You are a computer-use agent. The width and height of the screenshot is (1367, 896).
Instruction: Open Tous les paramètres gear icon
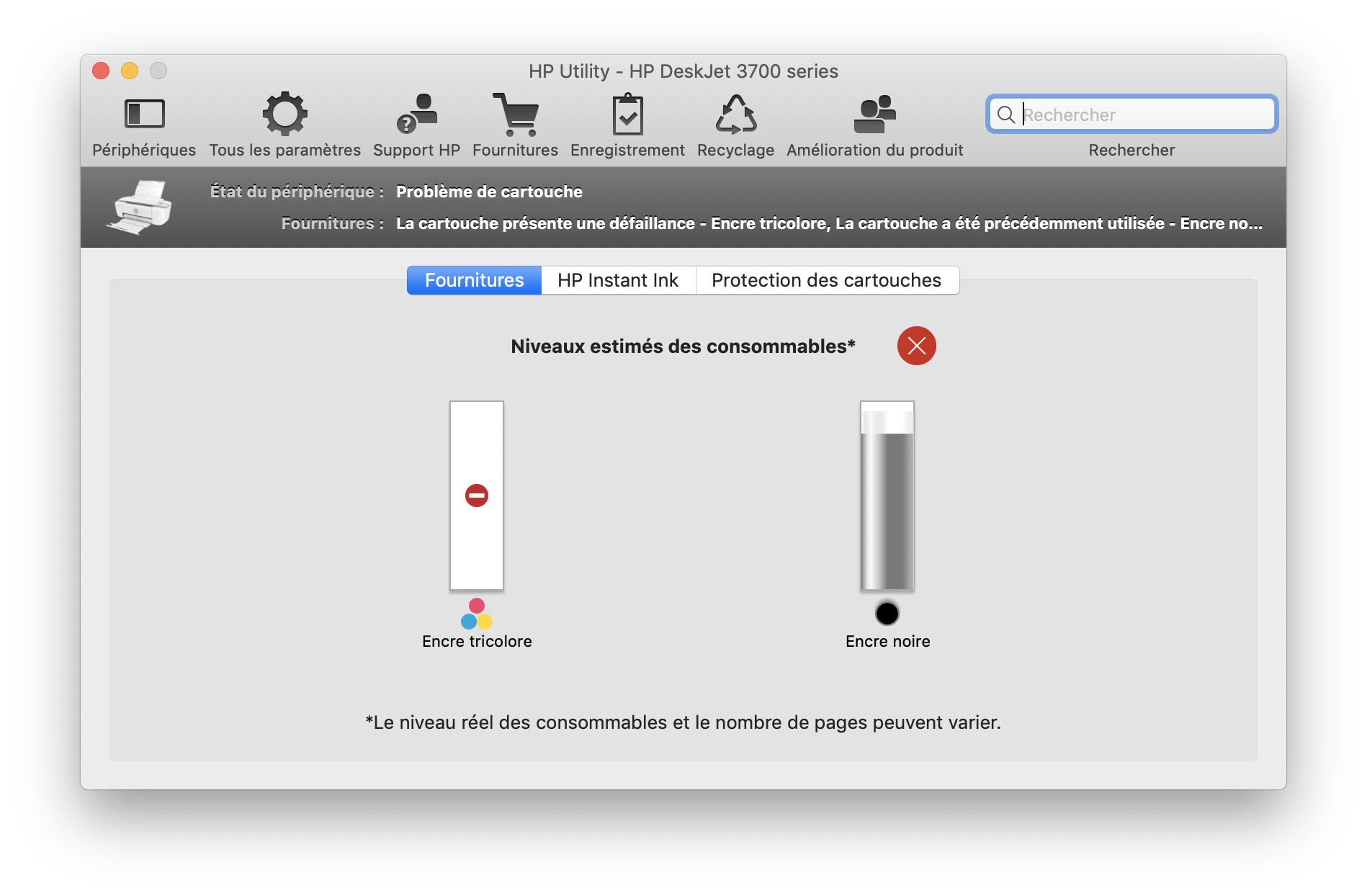(x=284, y=114)
